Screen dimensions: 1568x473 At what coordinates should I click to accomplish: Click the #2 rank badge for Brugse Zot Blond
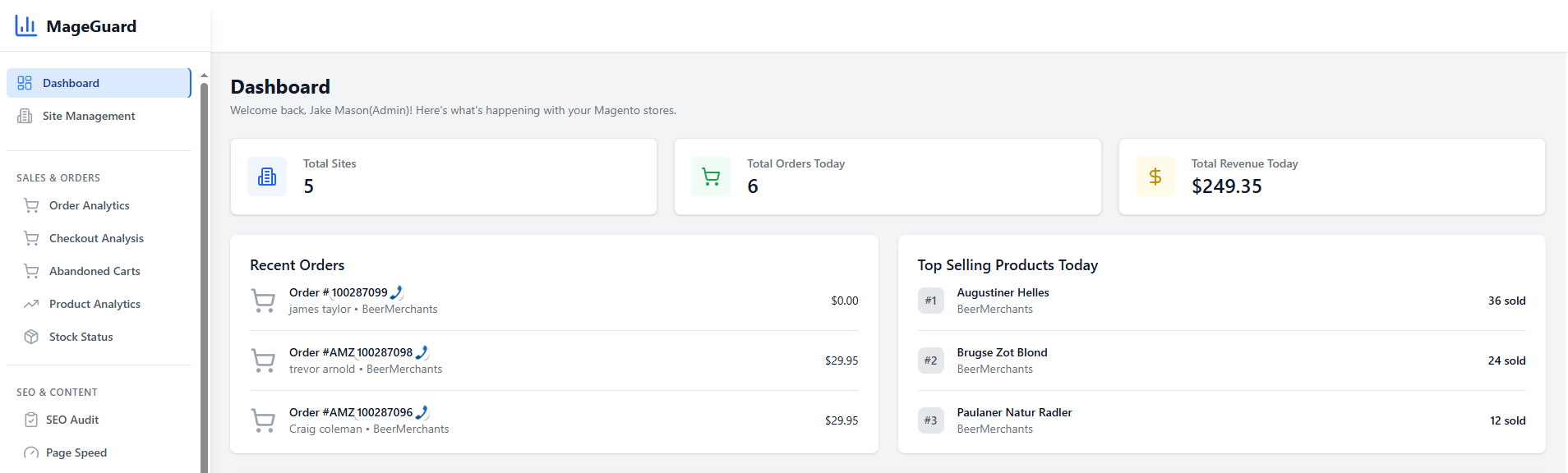(930, 360)
